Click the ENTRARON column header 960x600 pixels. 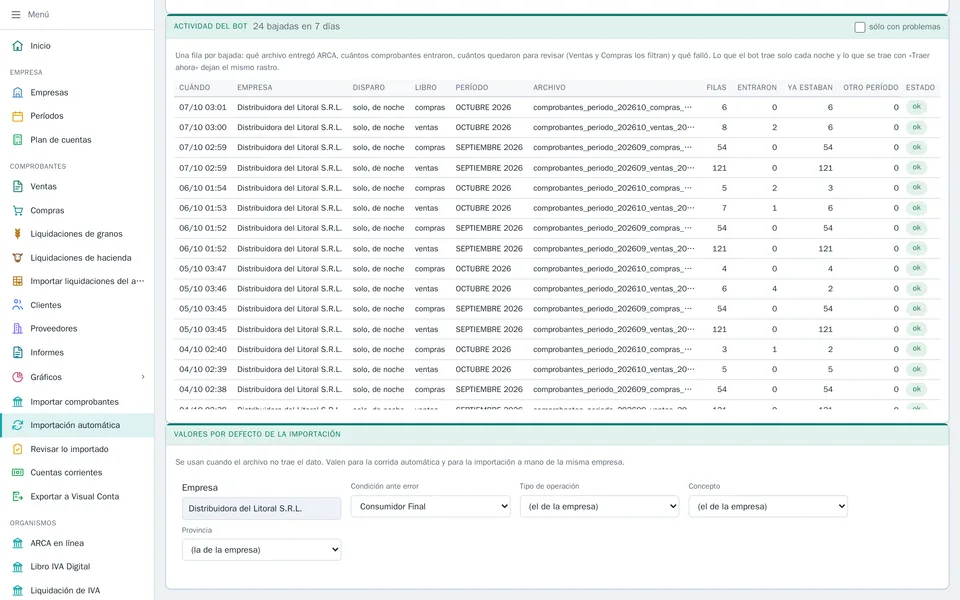(x=757, y=88)
